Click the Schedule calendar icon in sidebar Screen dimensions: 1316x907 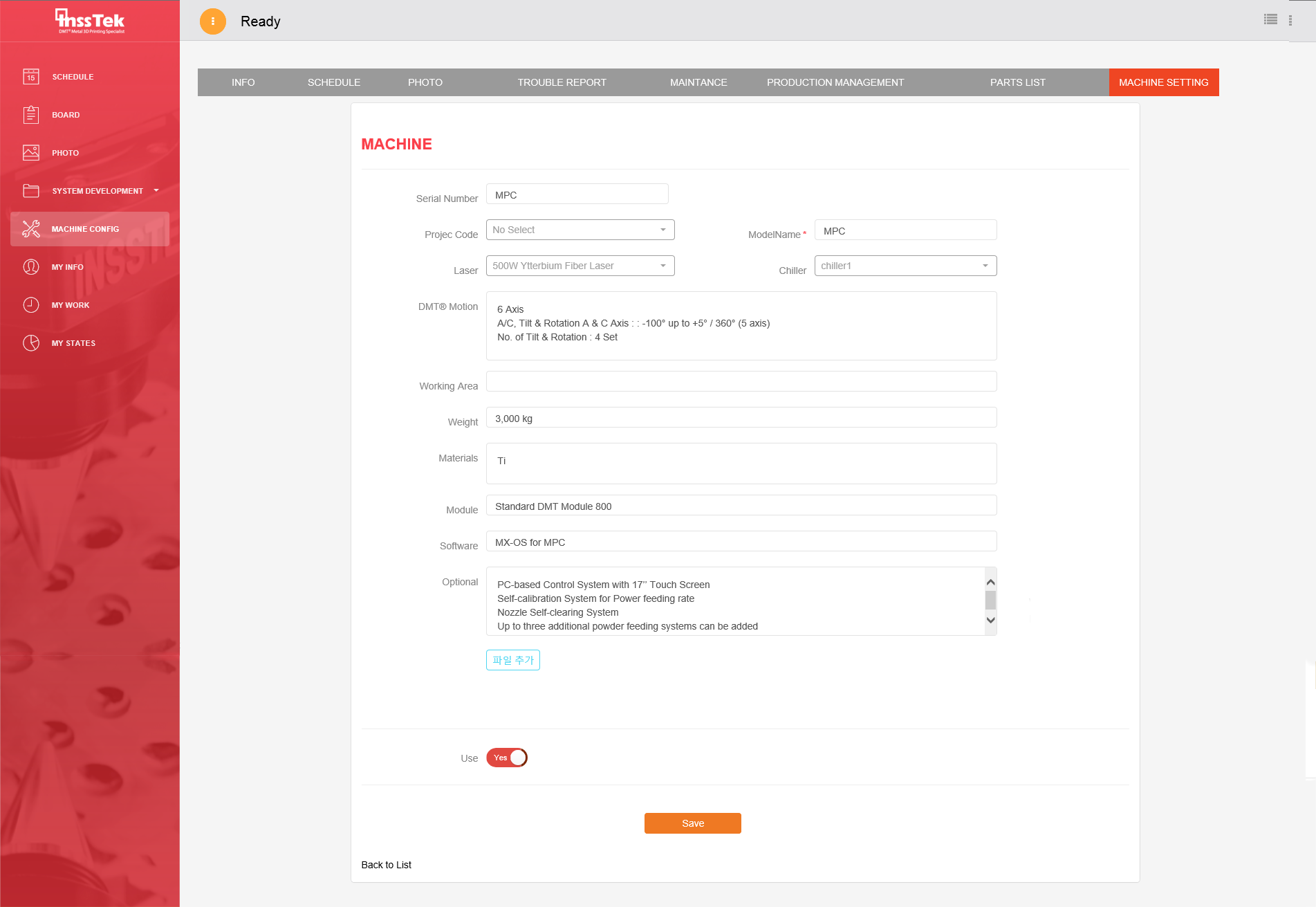31,77
